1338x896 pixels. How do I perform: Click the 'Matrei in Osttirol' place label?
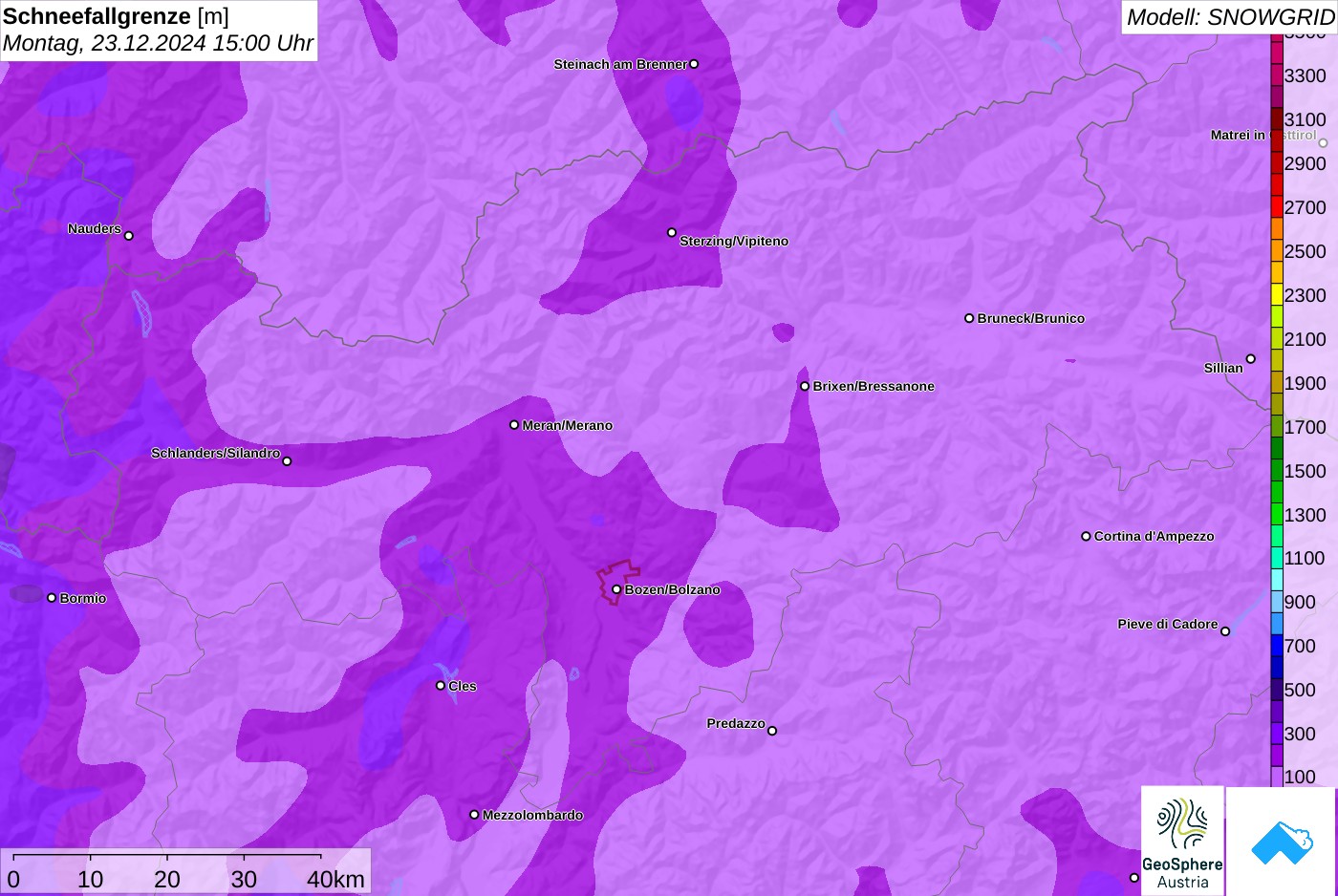1263,135
